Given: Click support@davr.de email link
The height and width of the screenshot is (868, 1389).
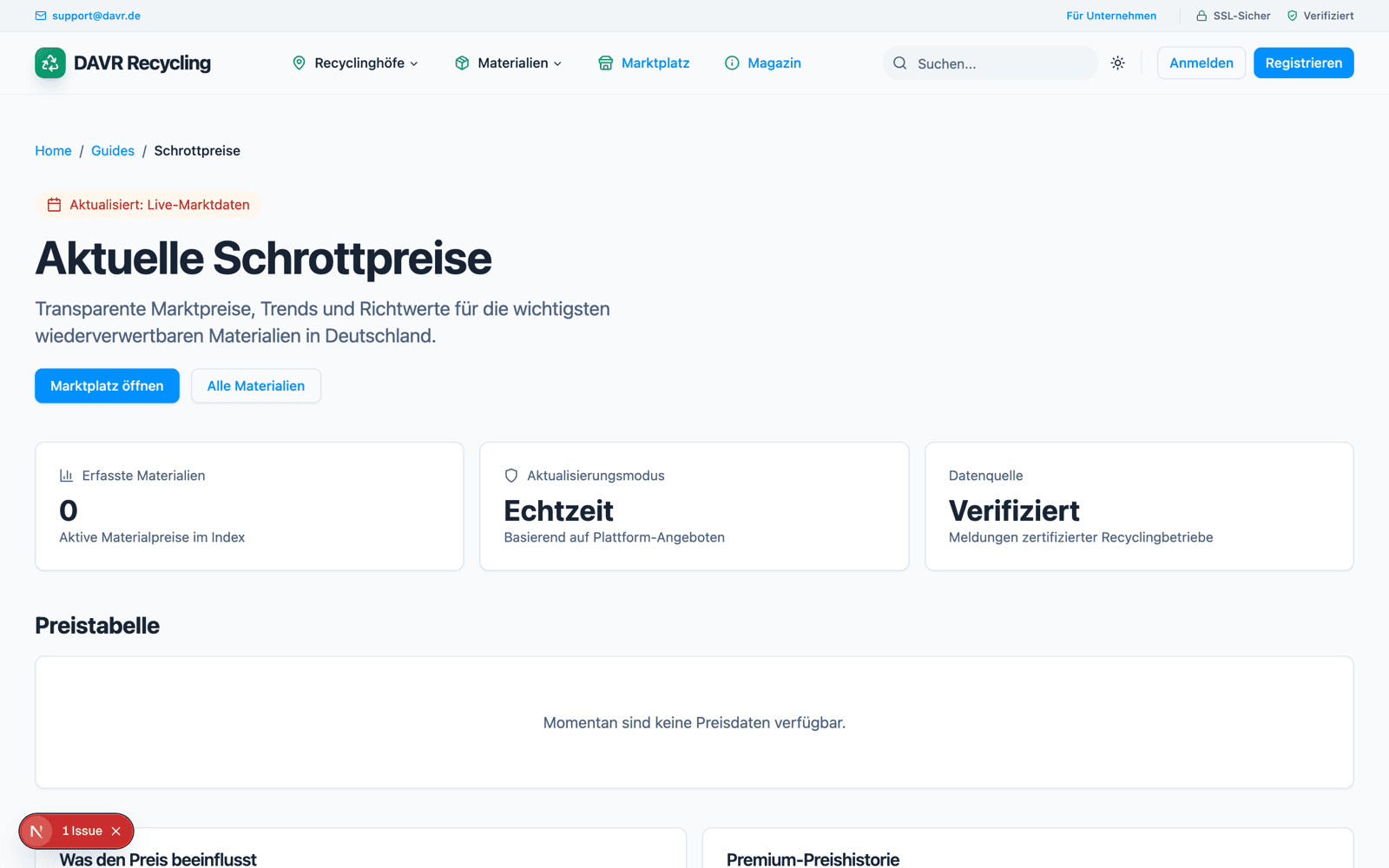Looking at the screenshot, I should click(x=96, y=16).
